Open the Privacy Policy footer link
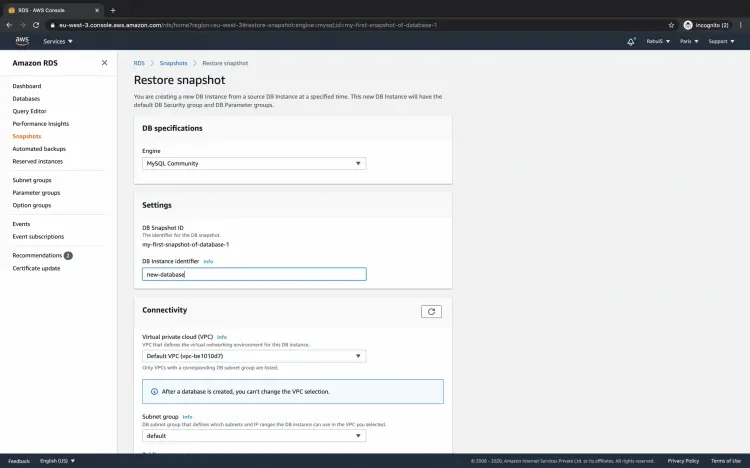The width and height of the screenshot is (750, 468). click(x=683, y=461)
